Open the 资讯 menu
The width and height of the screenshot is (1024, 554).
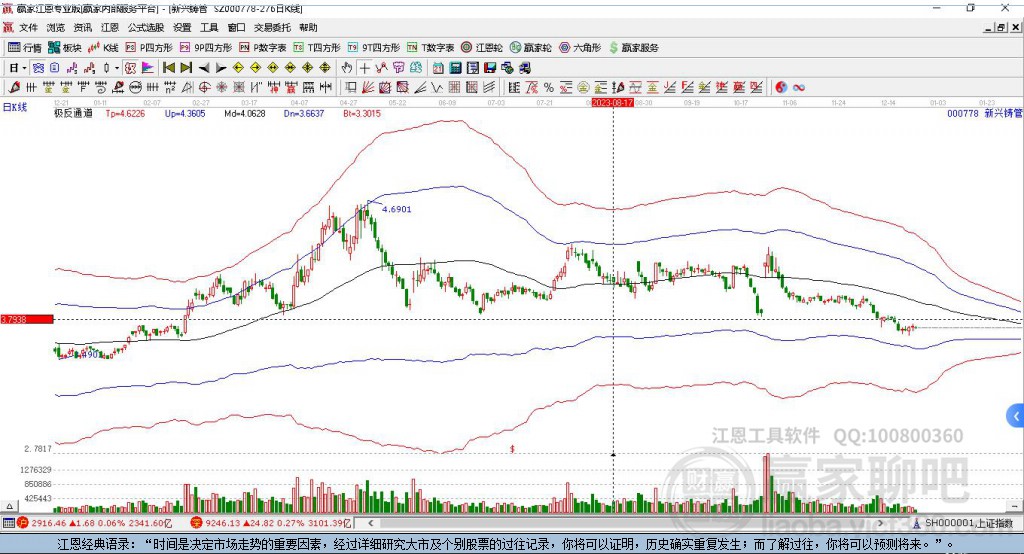(x=82, y=27)
